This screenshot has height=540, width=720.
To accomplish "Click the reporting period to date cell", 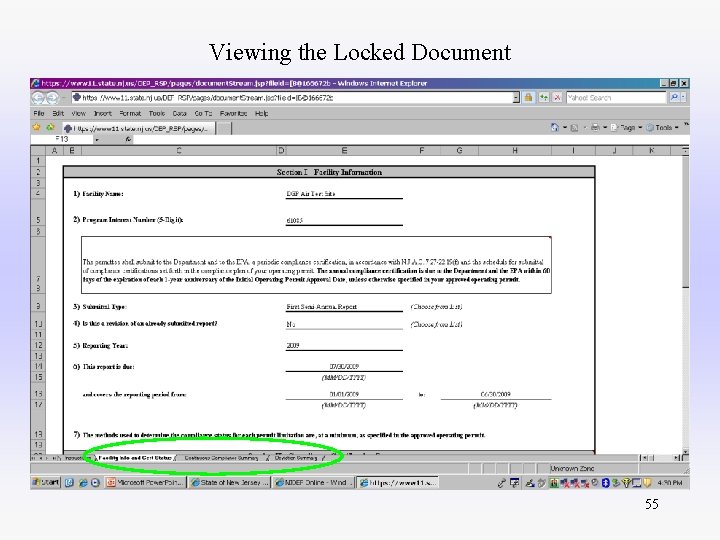I will coord(496,394).
